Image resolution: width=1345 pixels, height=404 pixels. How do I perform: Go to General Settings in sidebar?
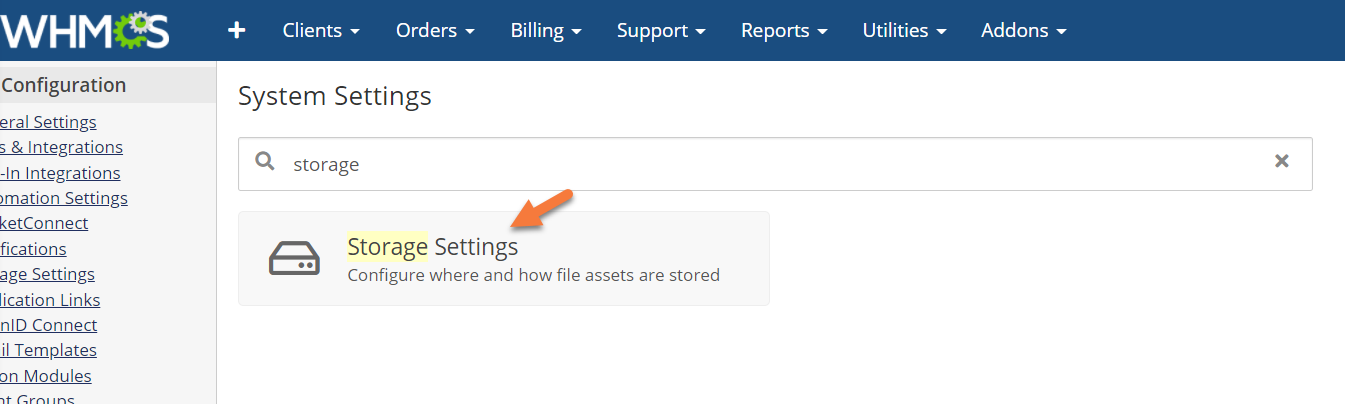[48, 122]
